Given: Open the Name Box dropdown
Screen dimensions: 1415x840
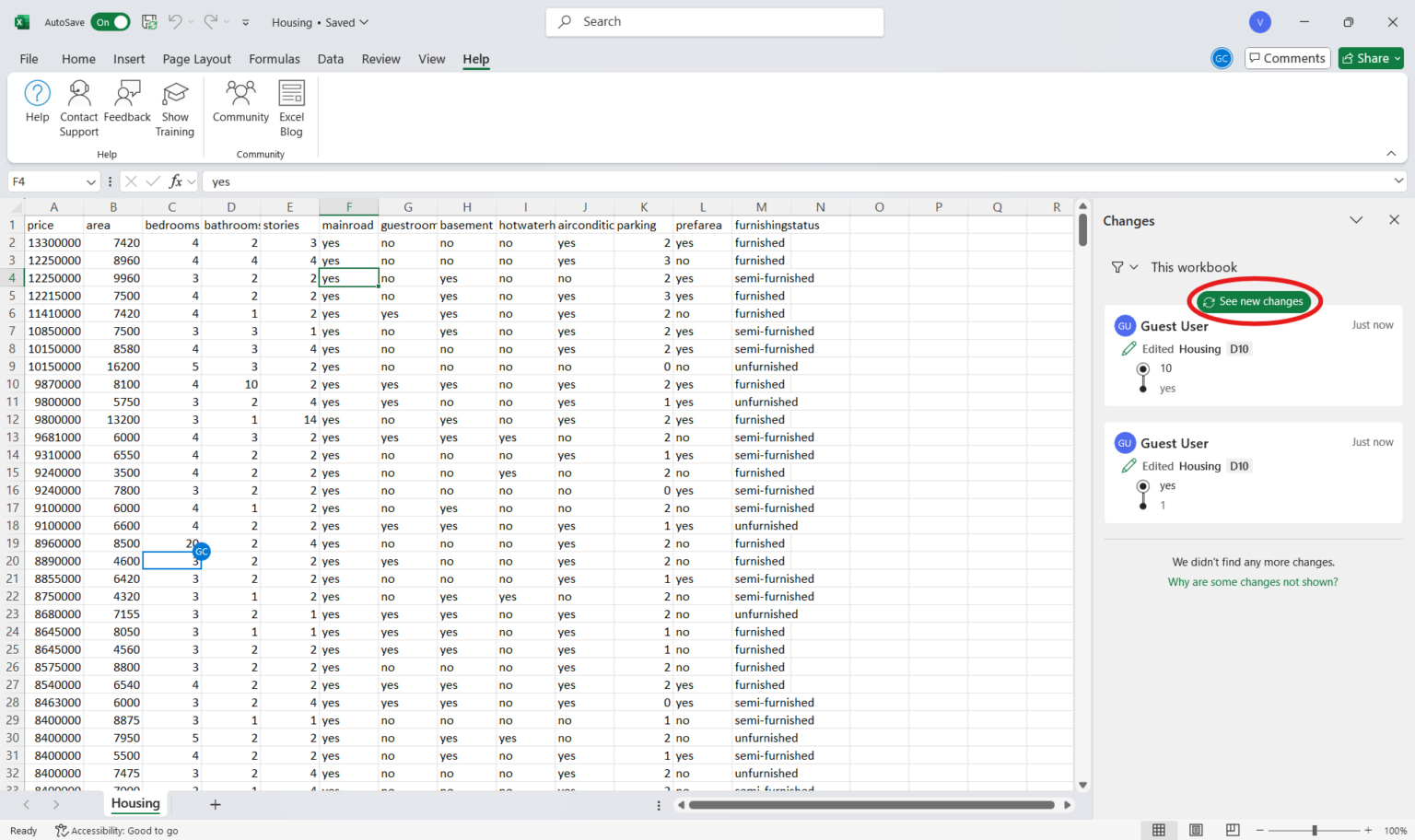Looking at the screenshot, I should click(x=89, y=181).
